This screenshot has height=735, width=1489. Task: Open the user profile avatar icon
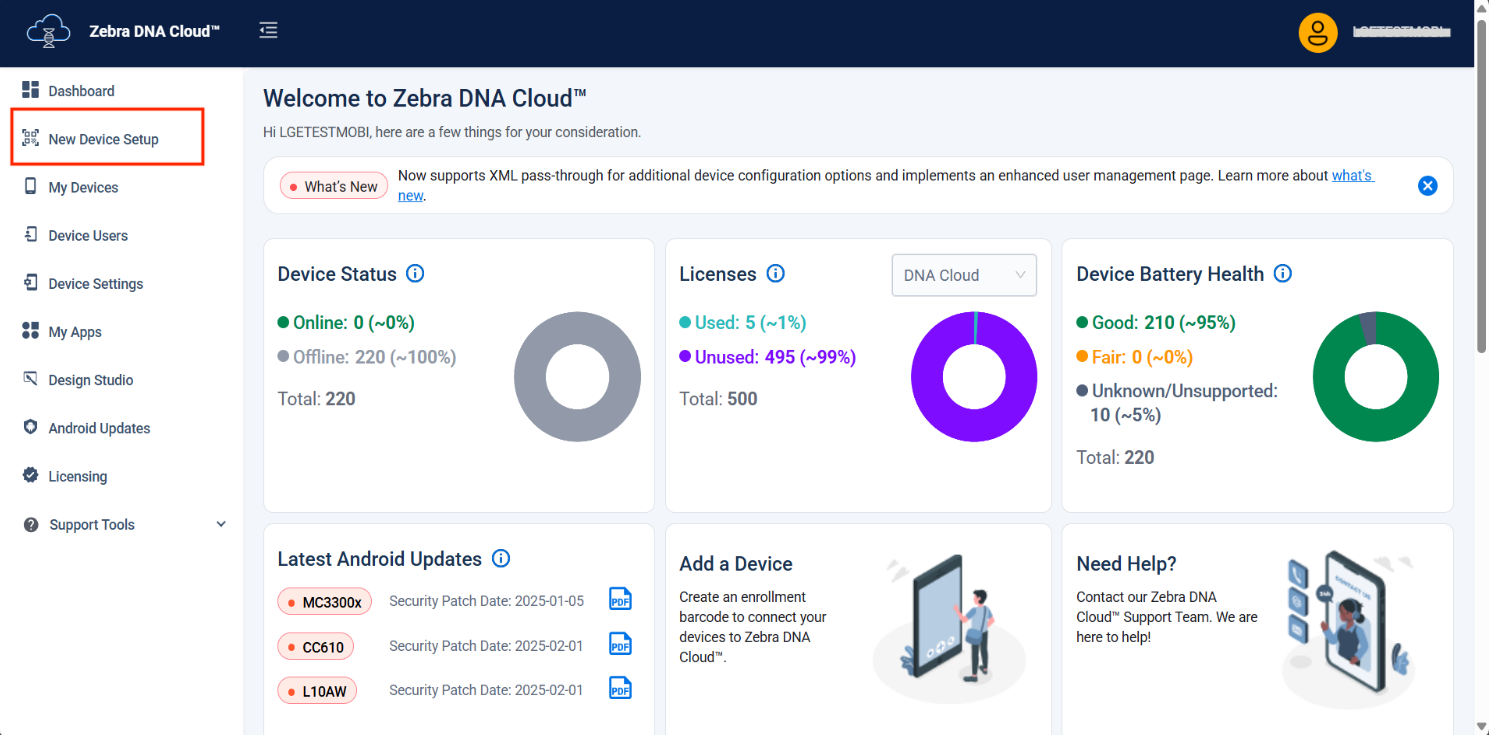pos(1318,32)
